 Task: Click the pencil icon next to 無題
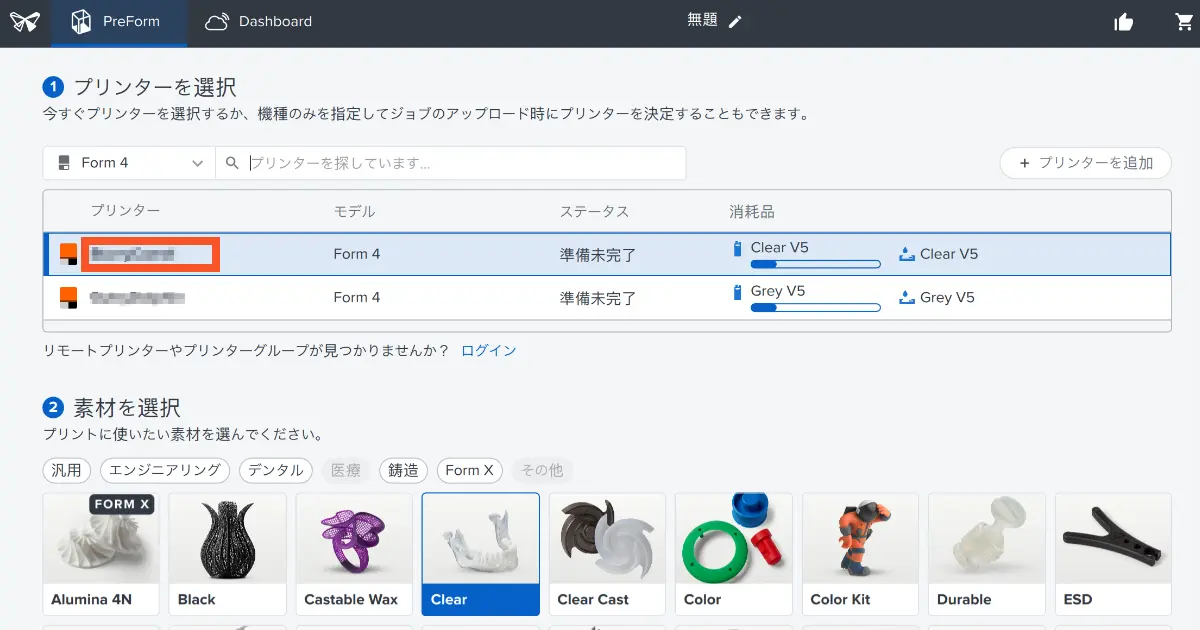[x=735, y=21]
